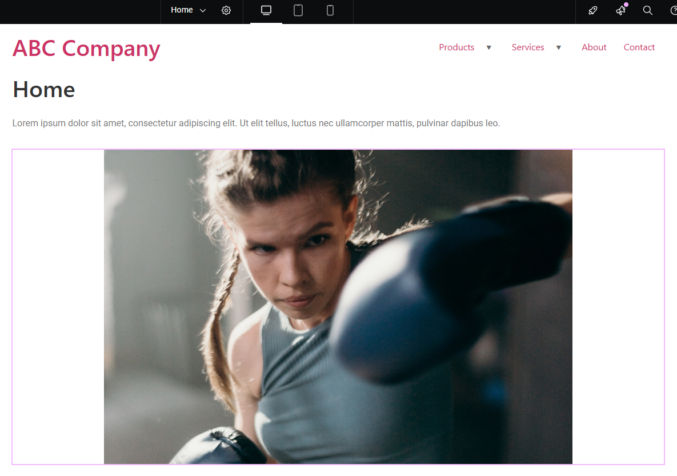
Task: Go to the Contact page link
Action: [639, 47]
